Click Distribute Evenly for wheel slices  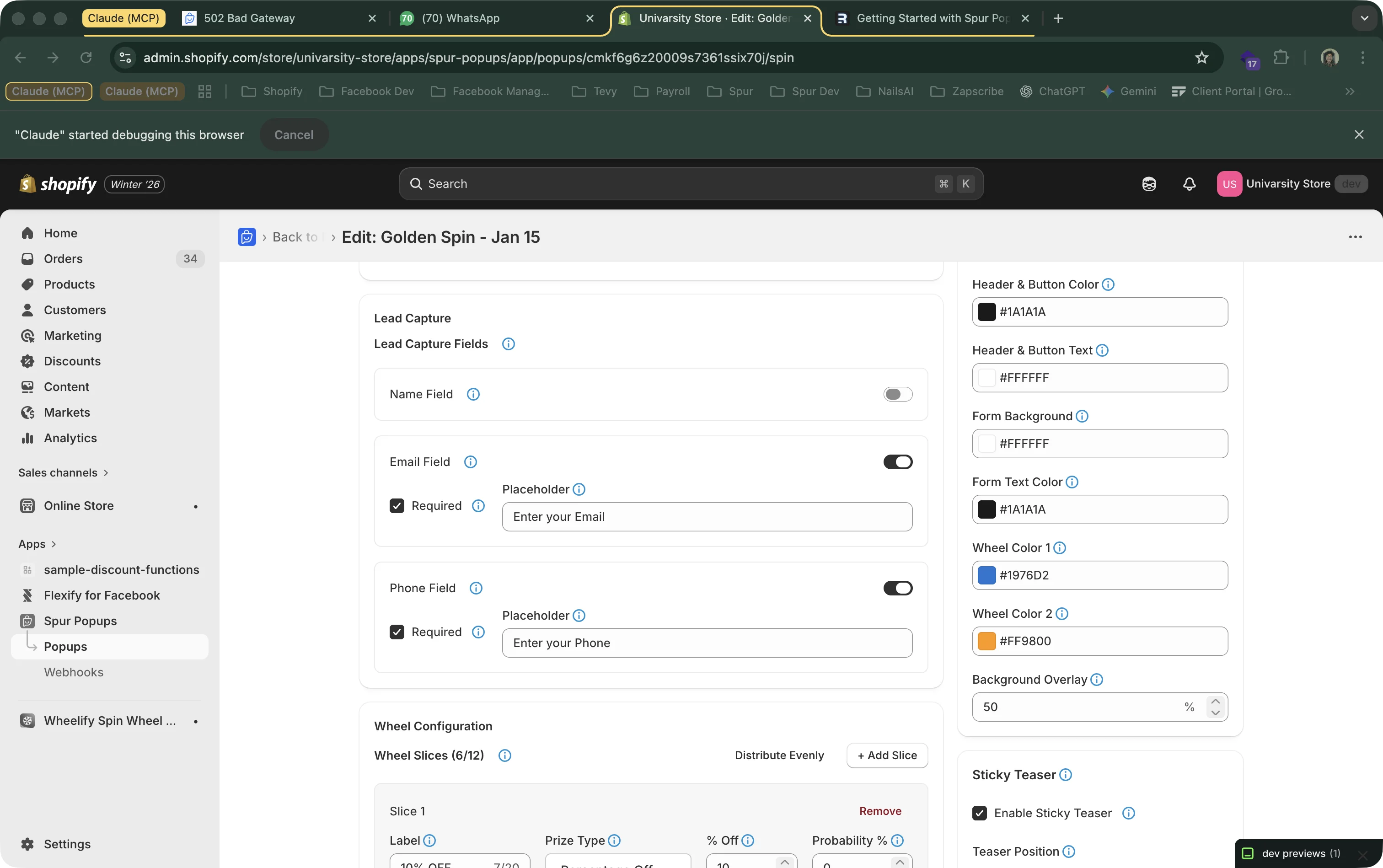[x=780, y=755]
